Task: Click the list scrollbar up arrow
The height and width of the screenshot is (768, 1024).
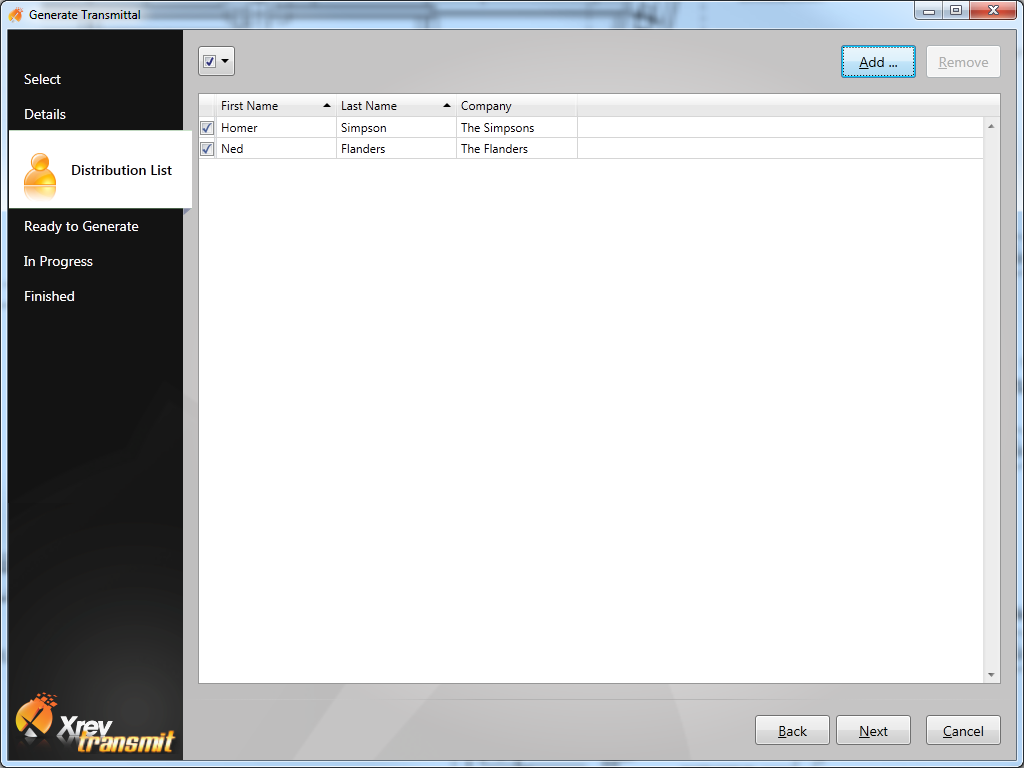Action: pos(991,126)
